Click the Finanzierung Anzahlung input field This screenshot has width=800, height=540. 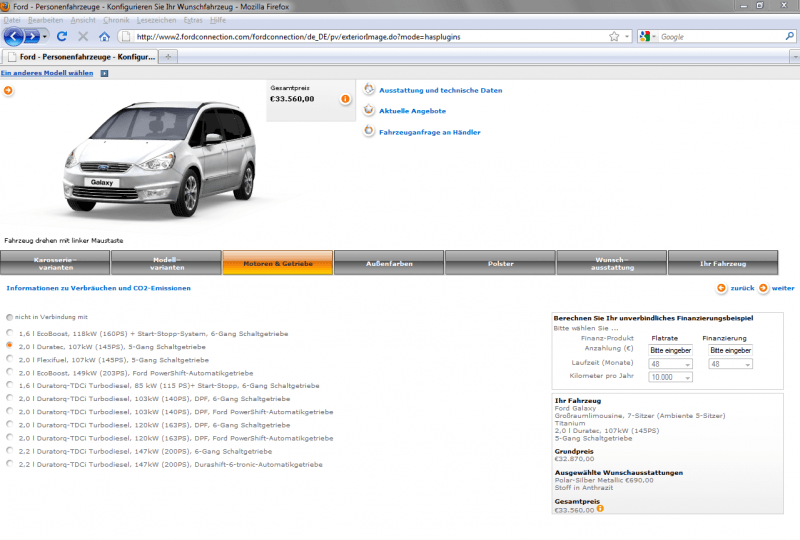(730, 351)
